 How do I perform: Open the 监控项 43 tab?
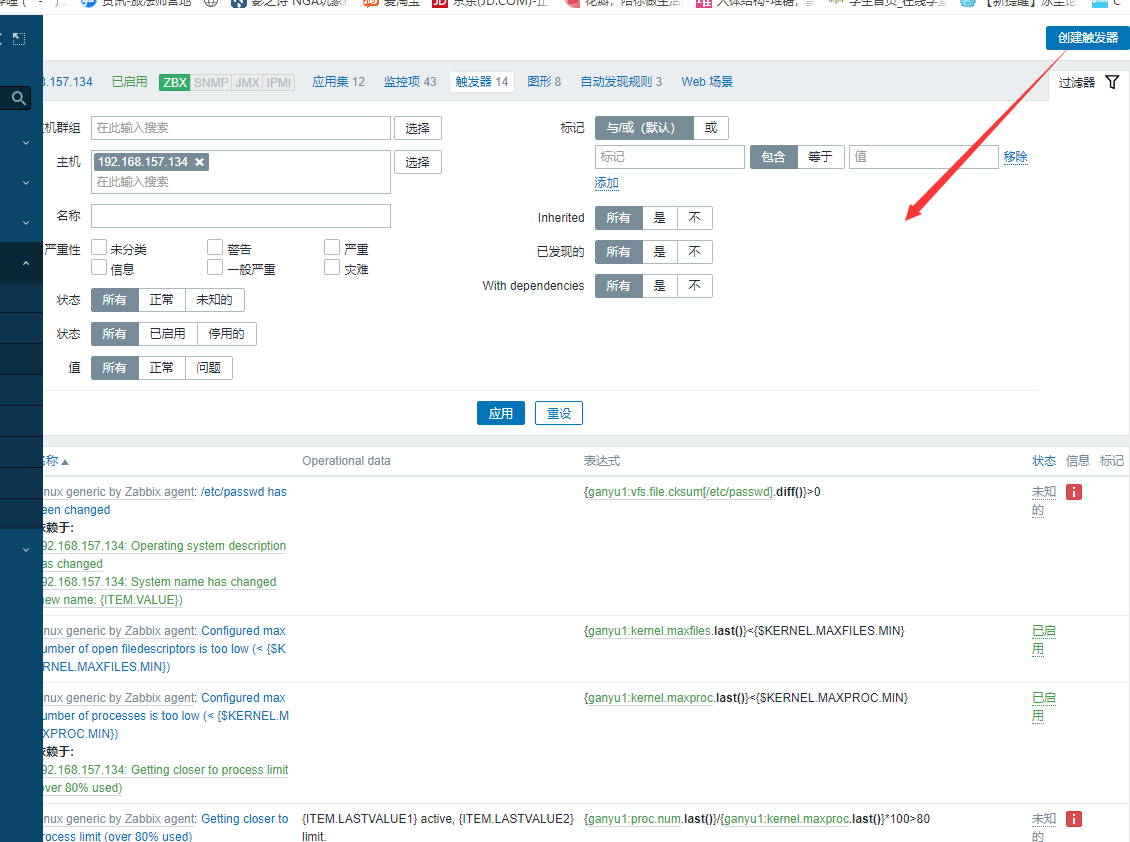pos(409,82)
